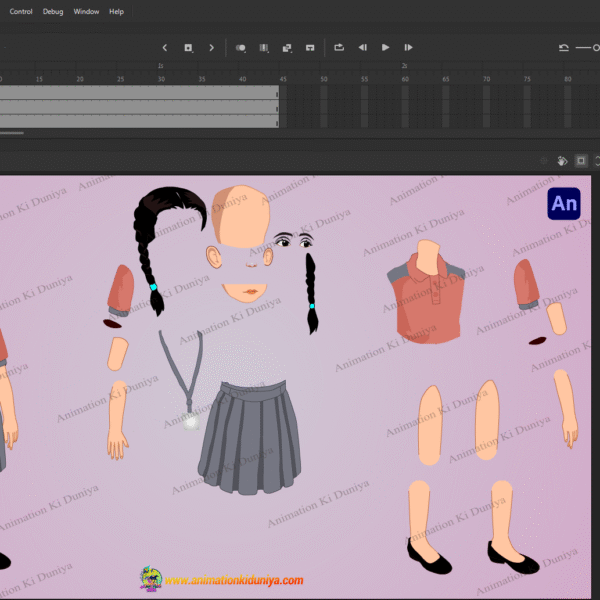Select the bald head shape

coord(241,216)
